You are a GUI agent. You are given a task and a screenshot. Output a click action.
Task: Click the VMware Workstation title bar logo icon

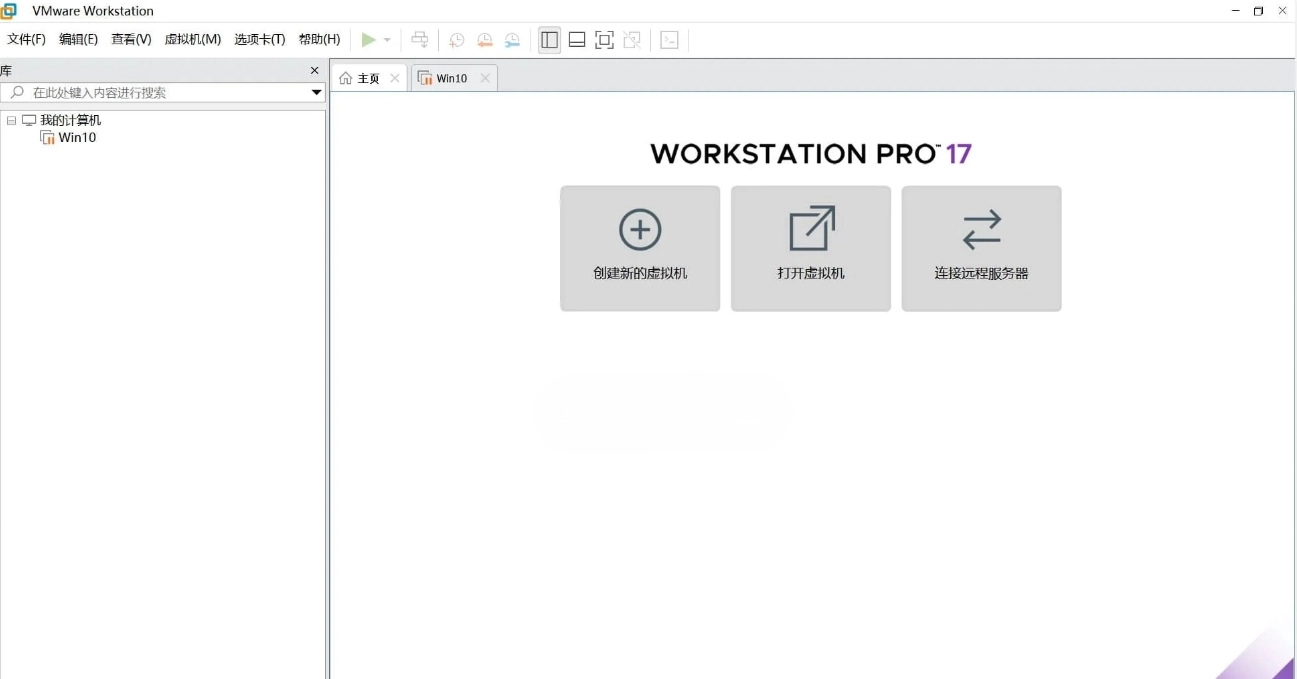(8, 11)
